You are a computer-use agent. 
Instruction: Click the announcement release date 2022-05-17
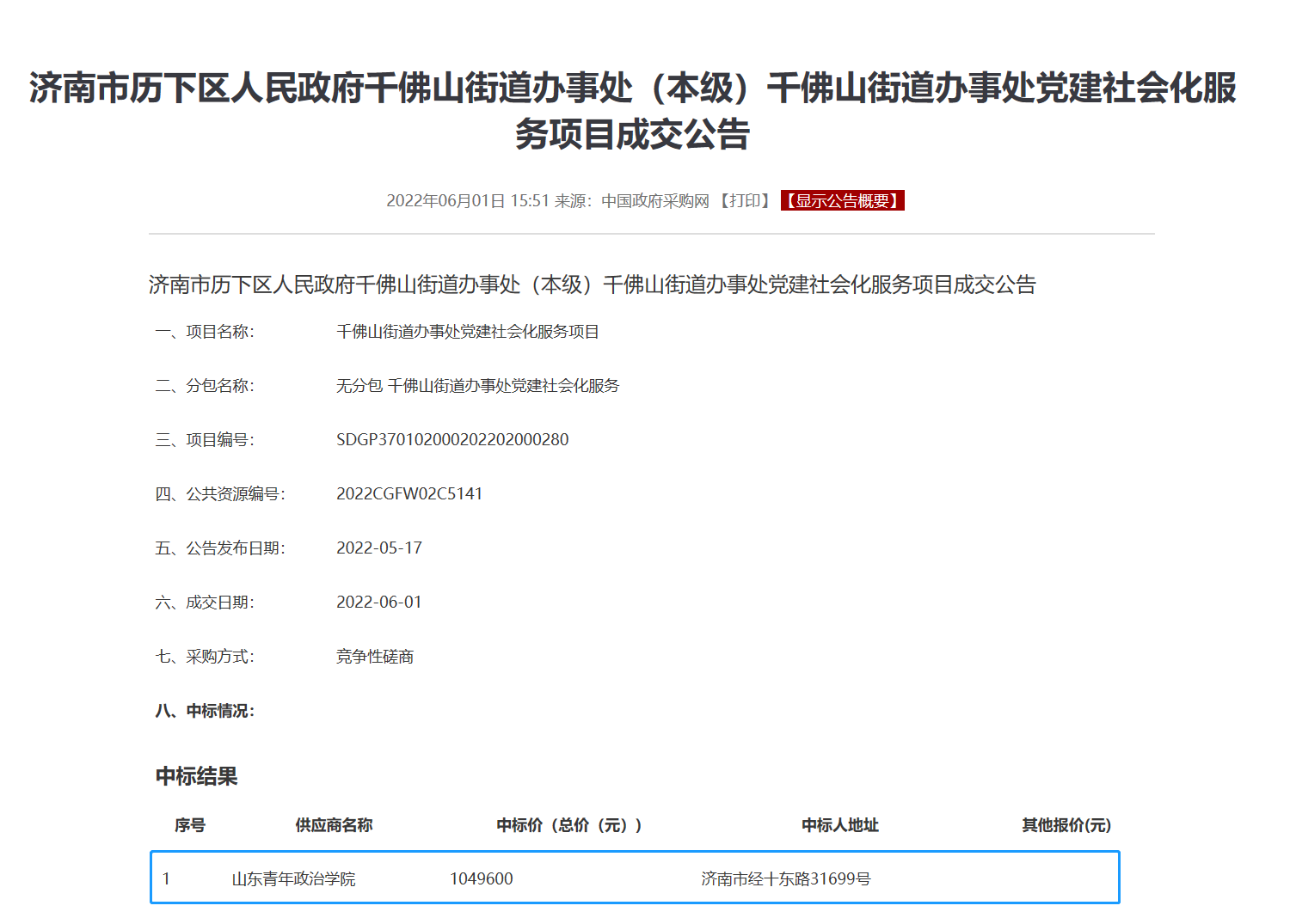point(379,548)
